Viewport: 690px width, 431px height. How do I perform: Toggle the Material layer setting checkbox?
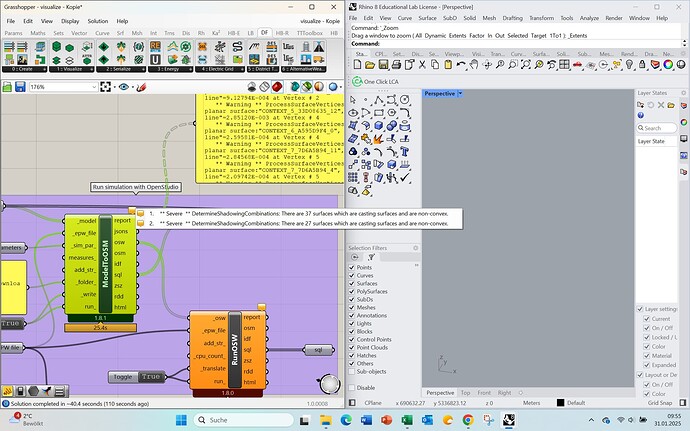(x=647, y=355)
